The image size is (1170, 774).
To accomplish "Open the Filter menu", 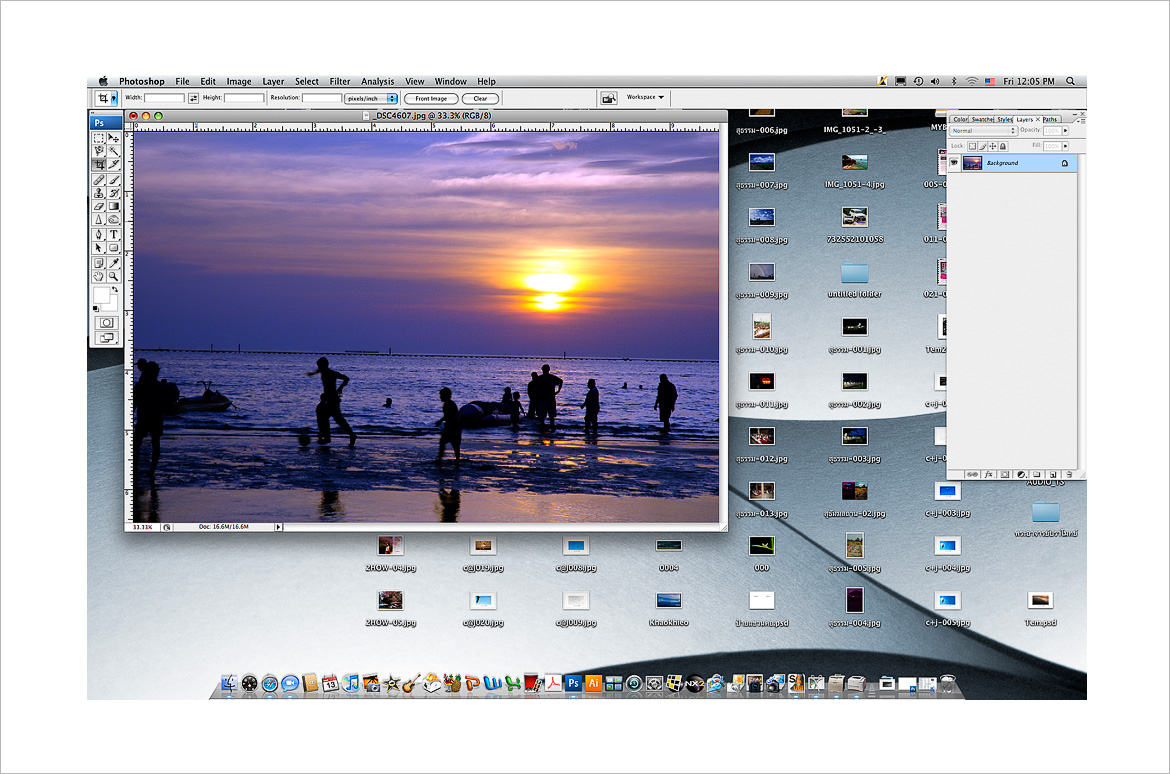I will (340, 81).
